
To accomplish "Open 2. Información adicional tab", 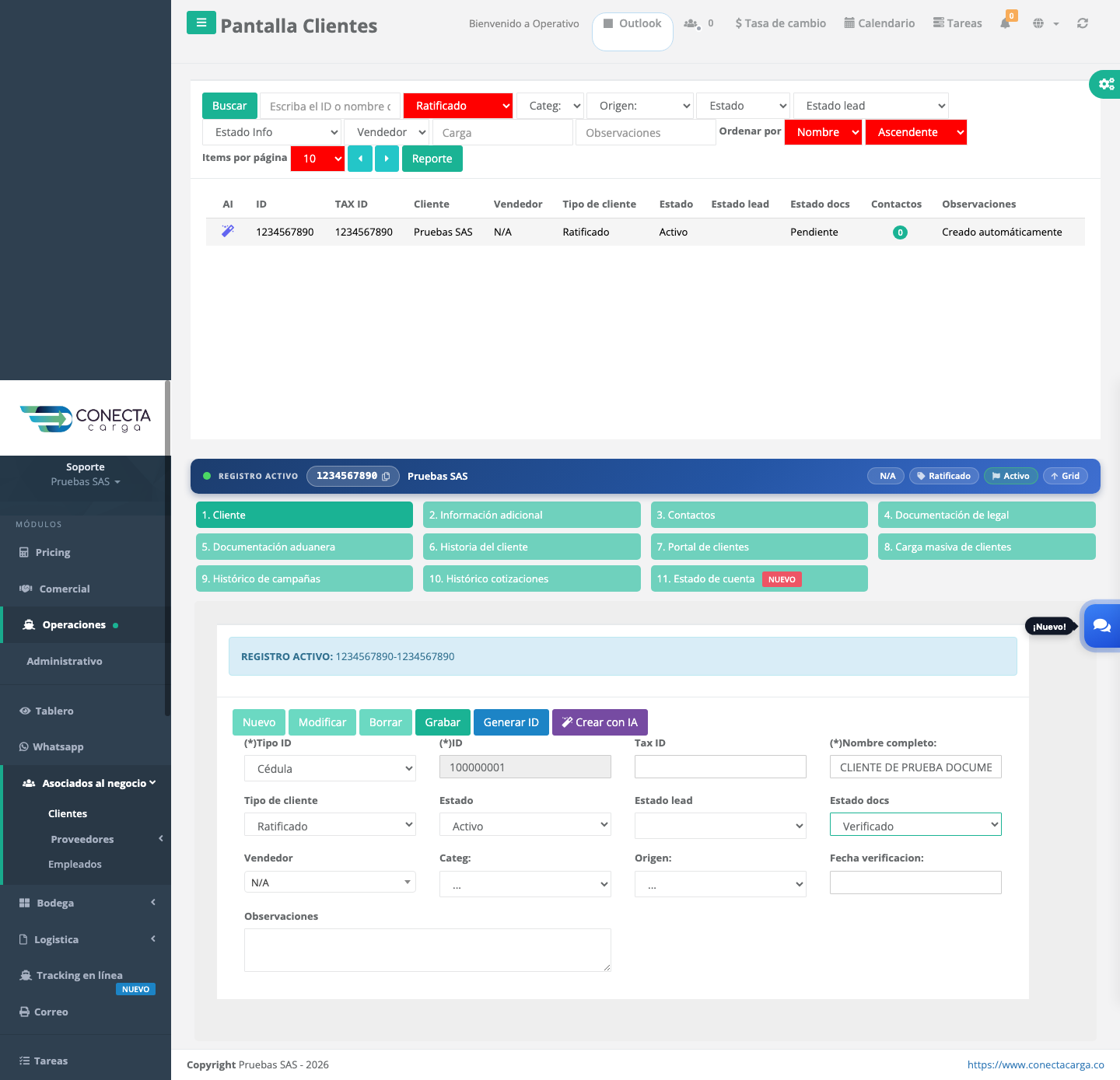I will (532, 515).
